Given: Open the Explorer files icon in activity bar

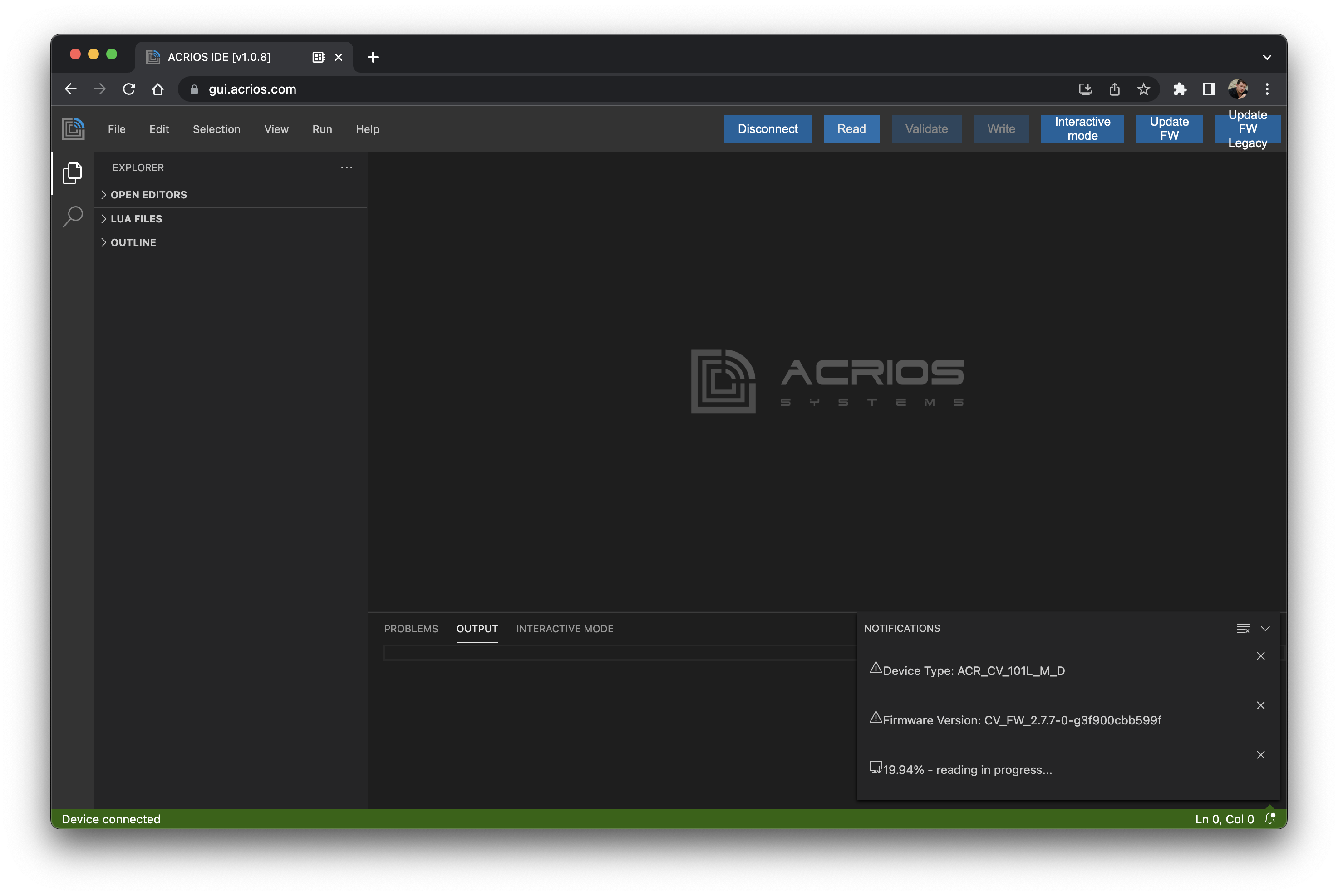Looking at the screenshot, I should [72, 173].
